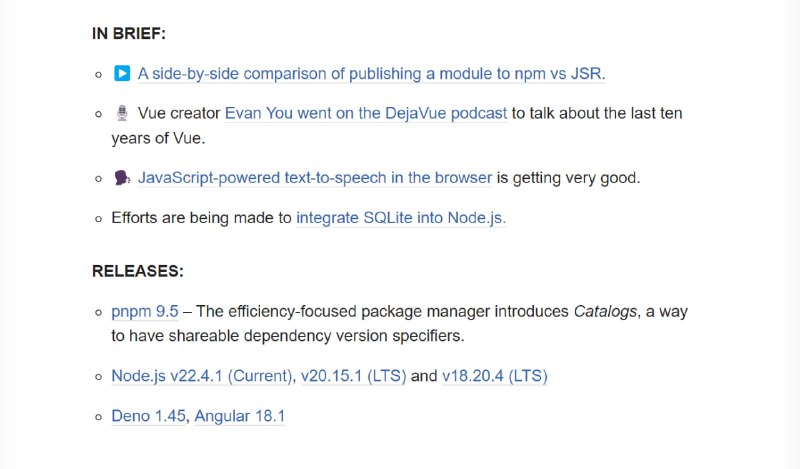Click the 'Efforts are being made to' text

point(202,218)
